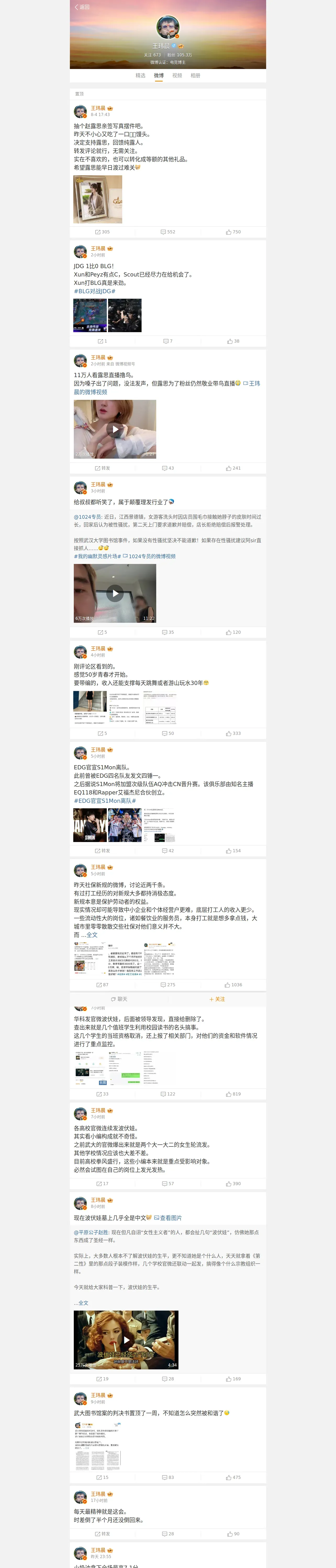Like the post with 390 likes
This screenshot has height=1568, width=336.
(234, 1183)
